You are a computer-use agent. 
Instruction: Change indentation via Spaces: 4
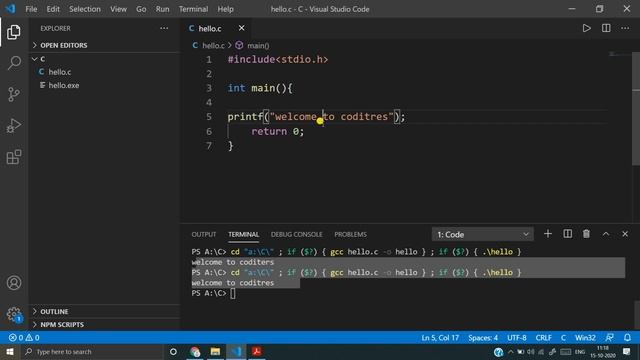click(x=483, y=338)
